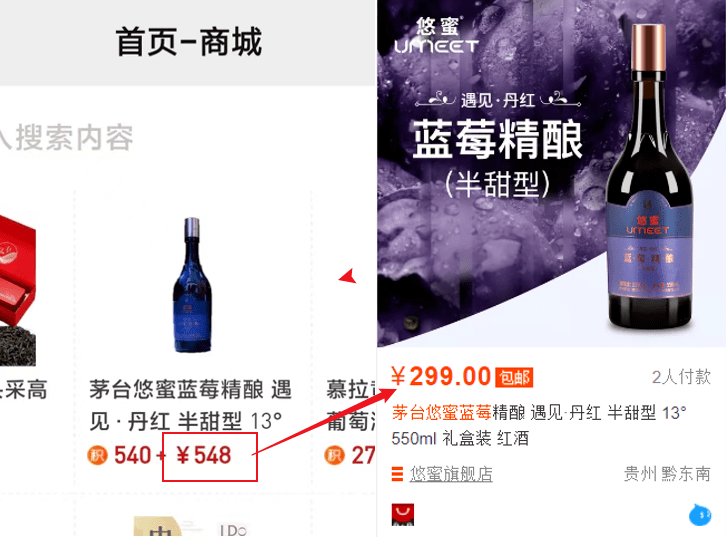Select the 首页-商城 header title
This screenshot has width=726, height=537.
(x=189, y=42)
